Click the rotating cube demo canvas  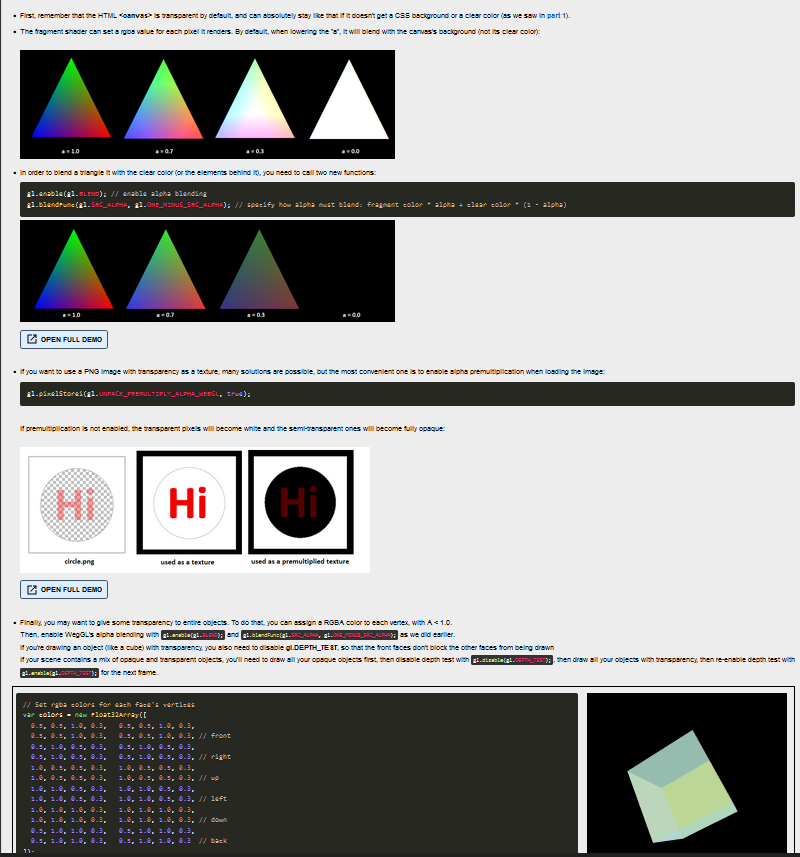tap(686, 770)
